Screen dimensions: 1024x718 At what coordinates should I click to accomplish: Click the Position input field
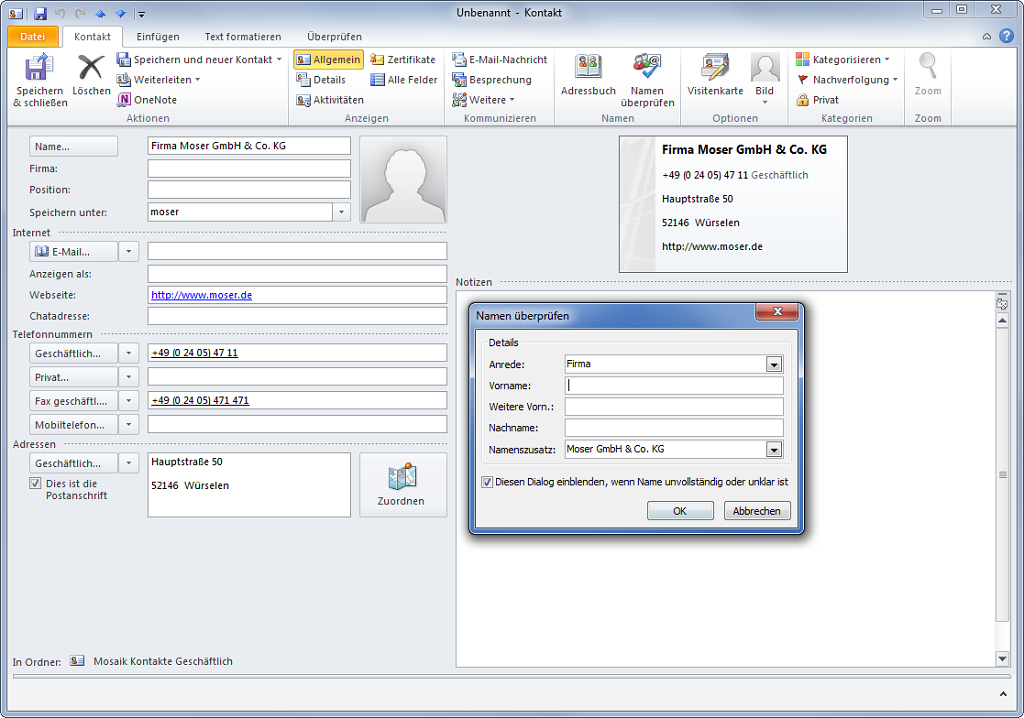249,189
